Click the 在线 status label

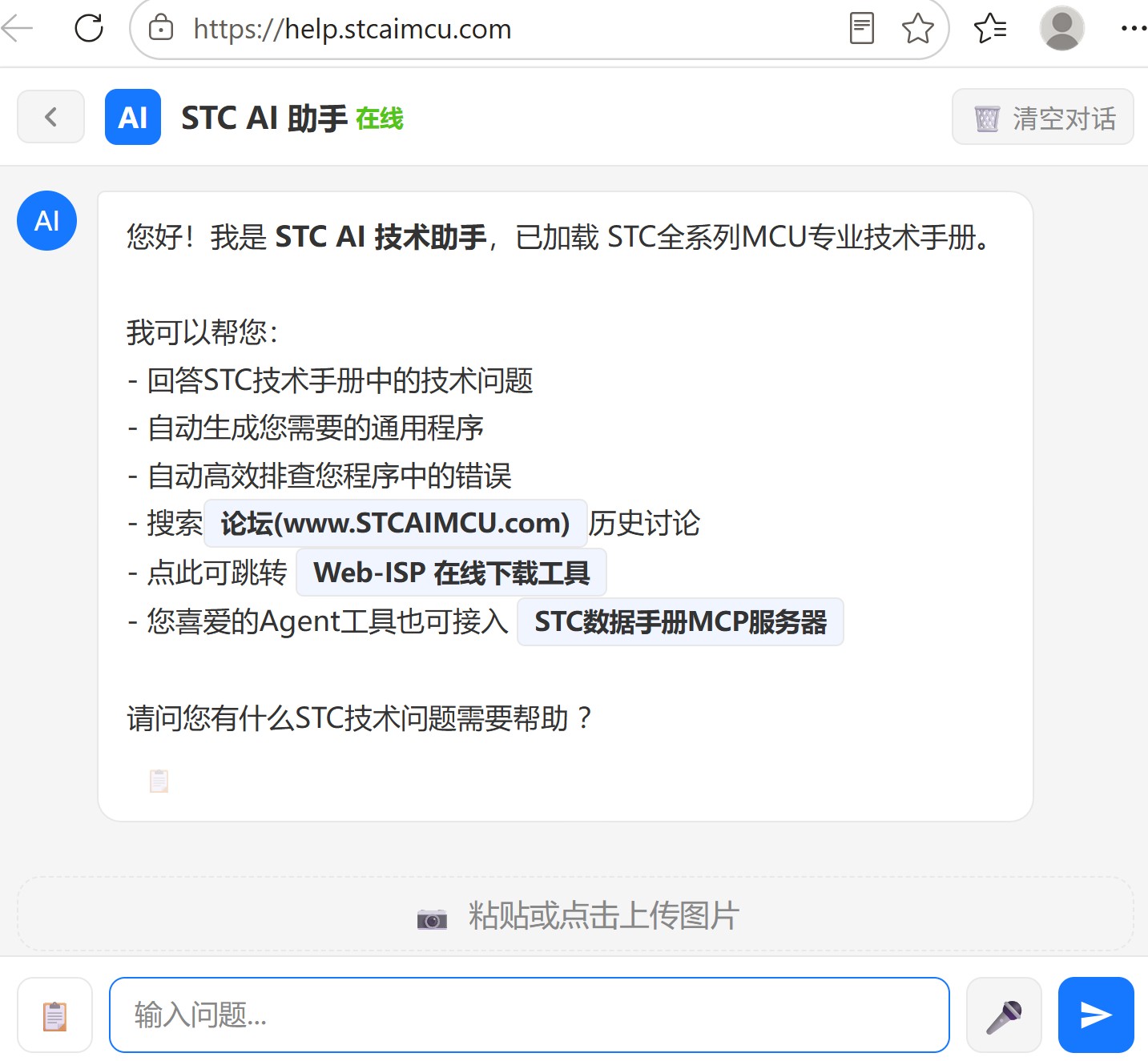click(x=380, y=119)
